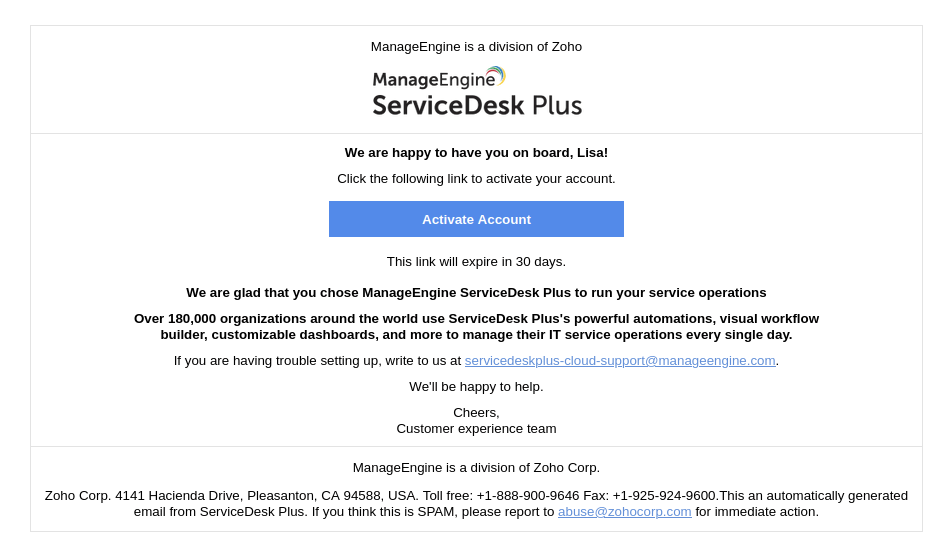Click the abuse@zohocorp.com report link
943x553 pixels.
click(x=624, y=511)
